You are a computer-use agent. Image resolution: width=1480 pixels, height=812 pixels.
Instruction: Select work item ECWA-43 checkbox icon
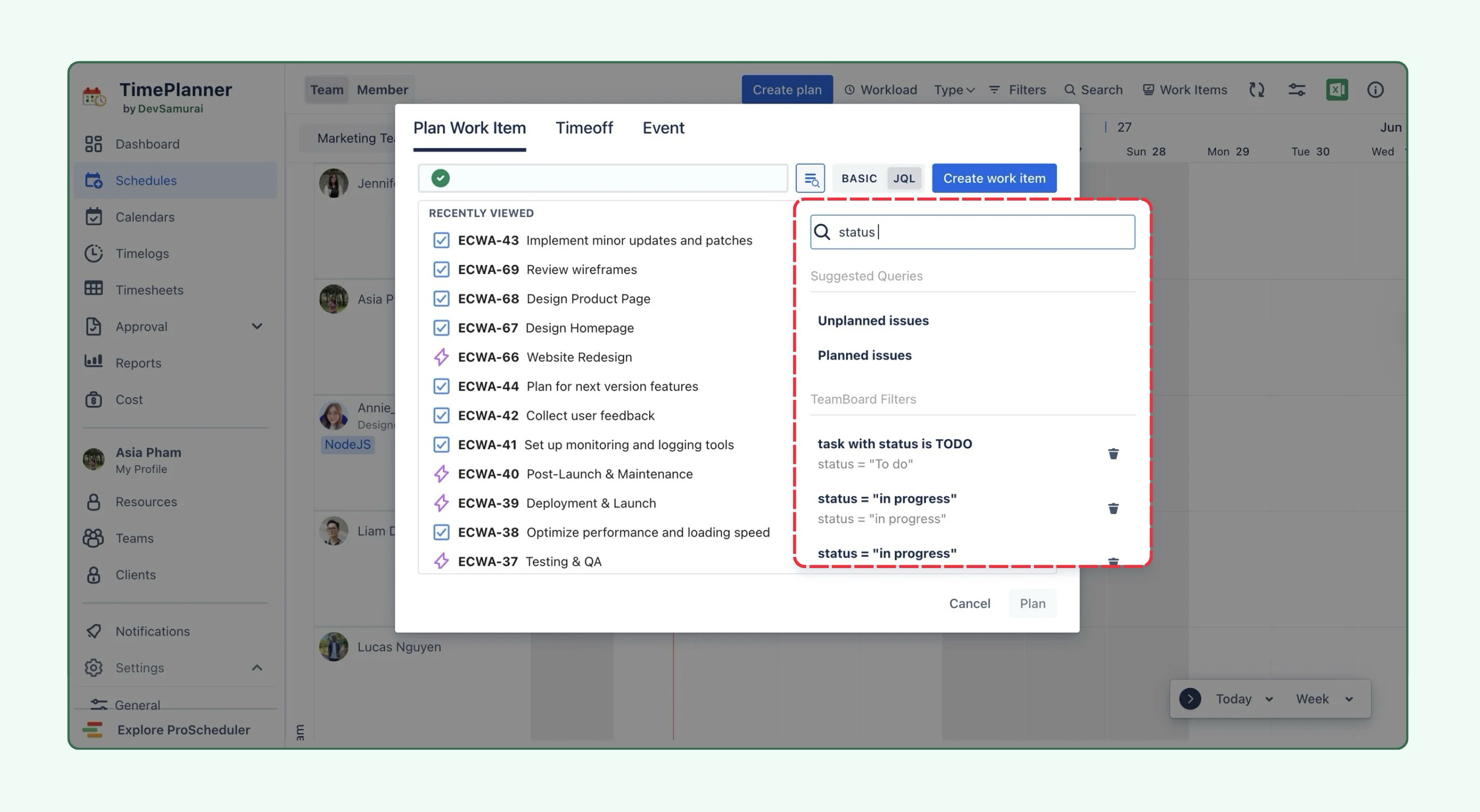click(x=441, y=240)
